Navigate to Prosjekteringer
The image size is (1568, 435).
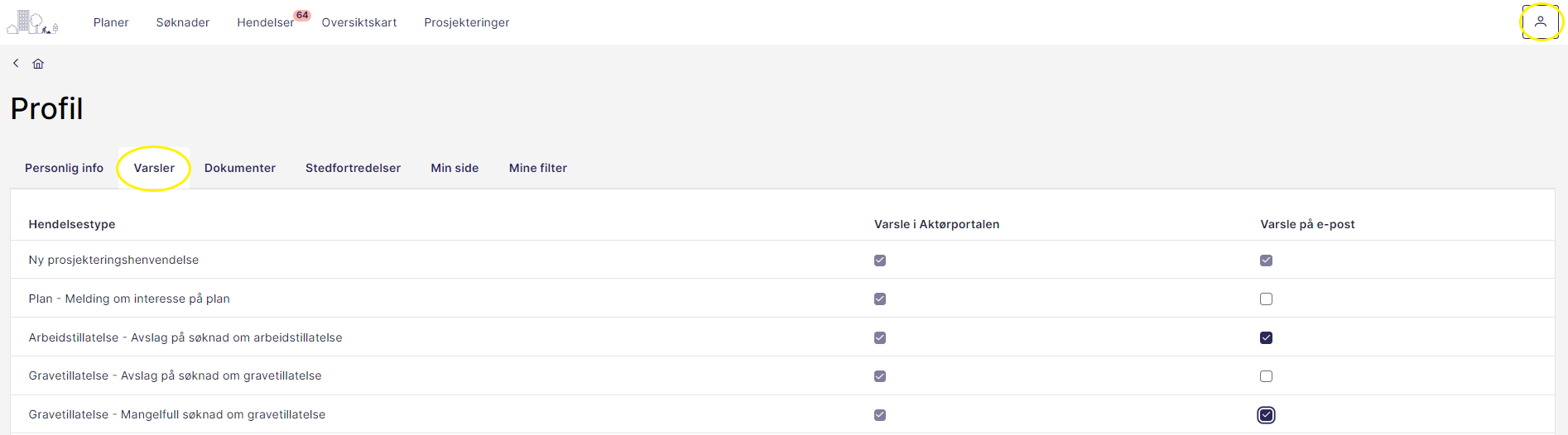pos(466,22)
